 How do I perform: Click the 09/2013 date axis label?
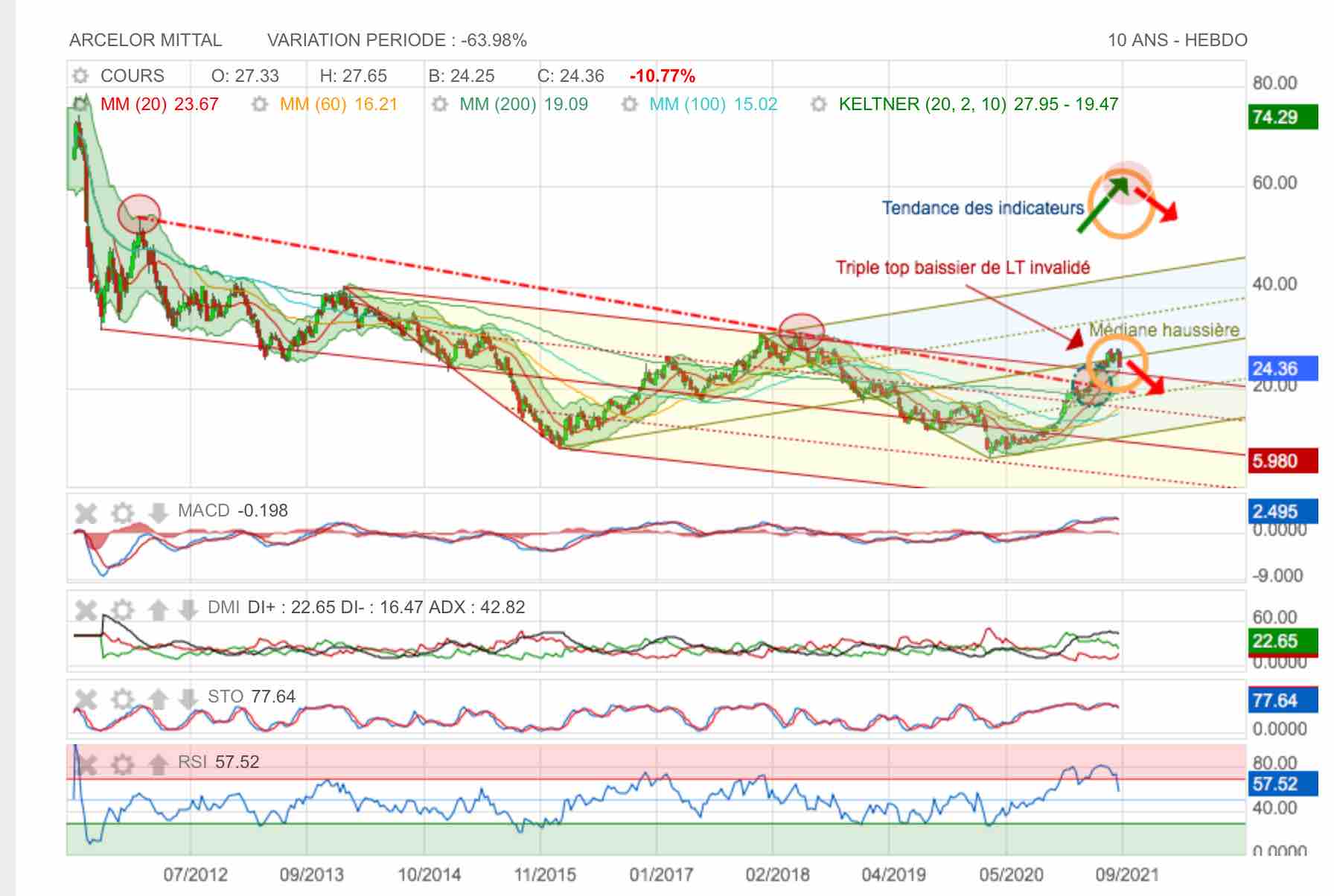click(x=311, y=874)
